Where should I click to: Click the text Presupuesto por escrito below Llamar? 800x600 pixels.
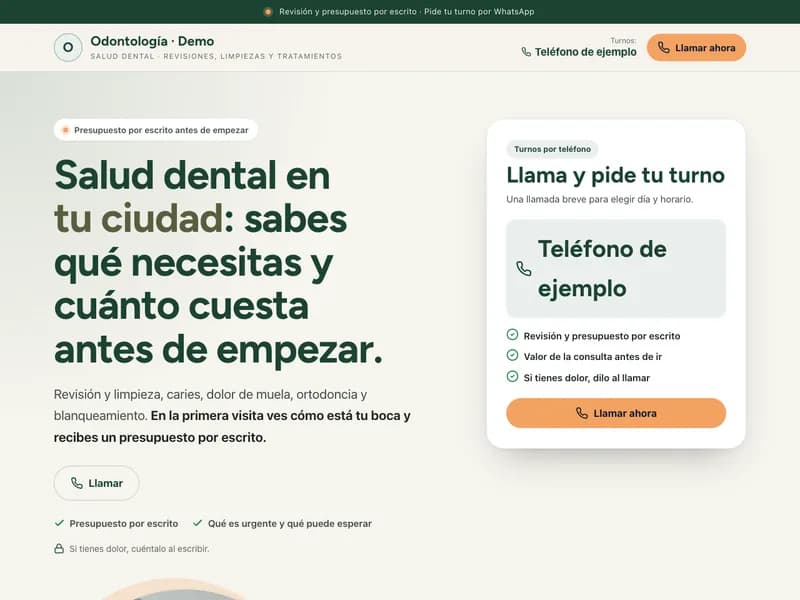[x=124, y=523]
